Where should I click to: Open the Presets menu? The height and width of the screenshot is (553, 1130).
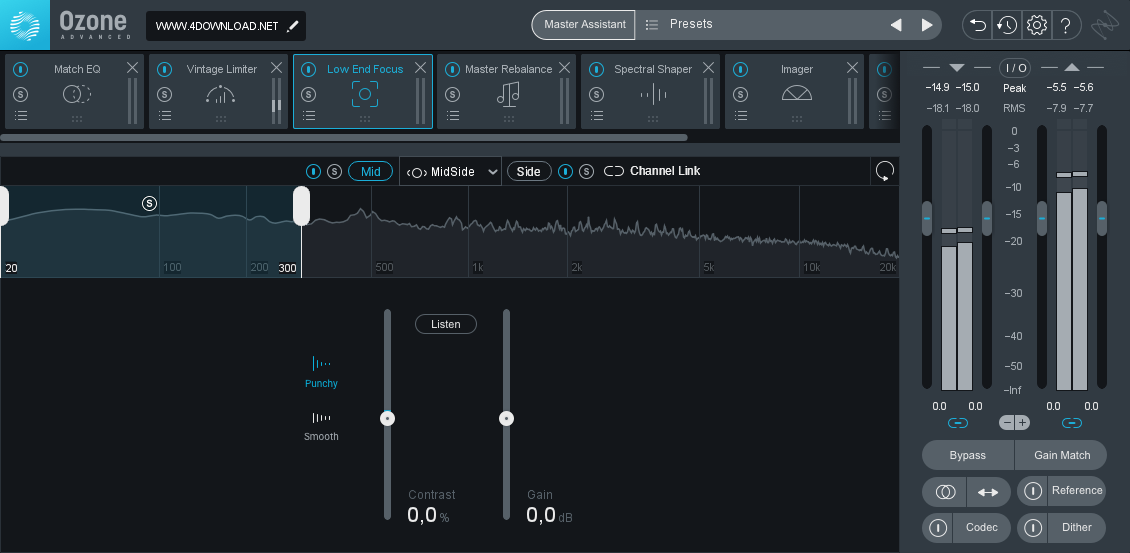click(691, 24)
